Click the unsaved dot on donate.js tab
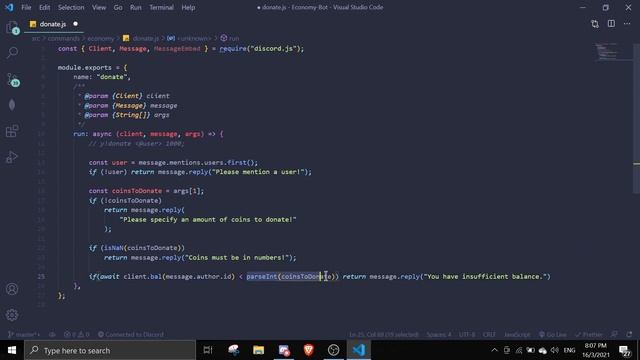The width and height of the screenshot is (640, 360). pyautogui.click(x=76, y=24)
